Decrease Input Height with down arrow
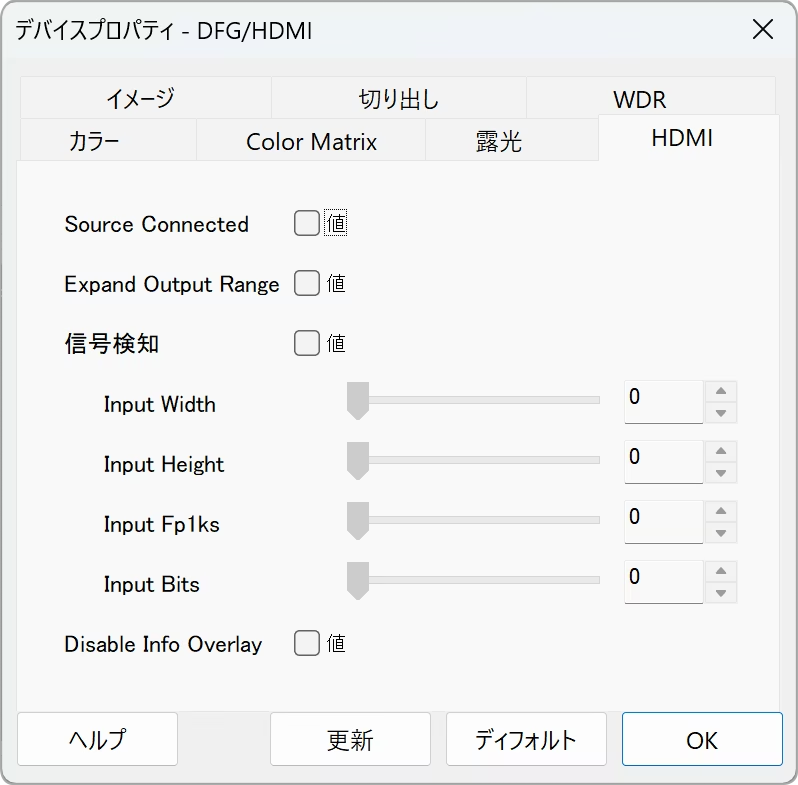Viewport: 798px width, 785px height. click(720, 473)
